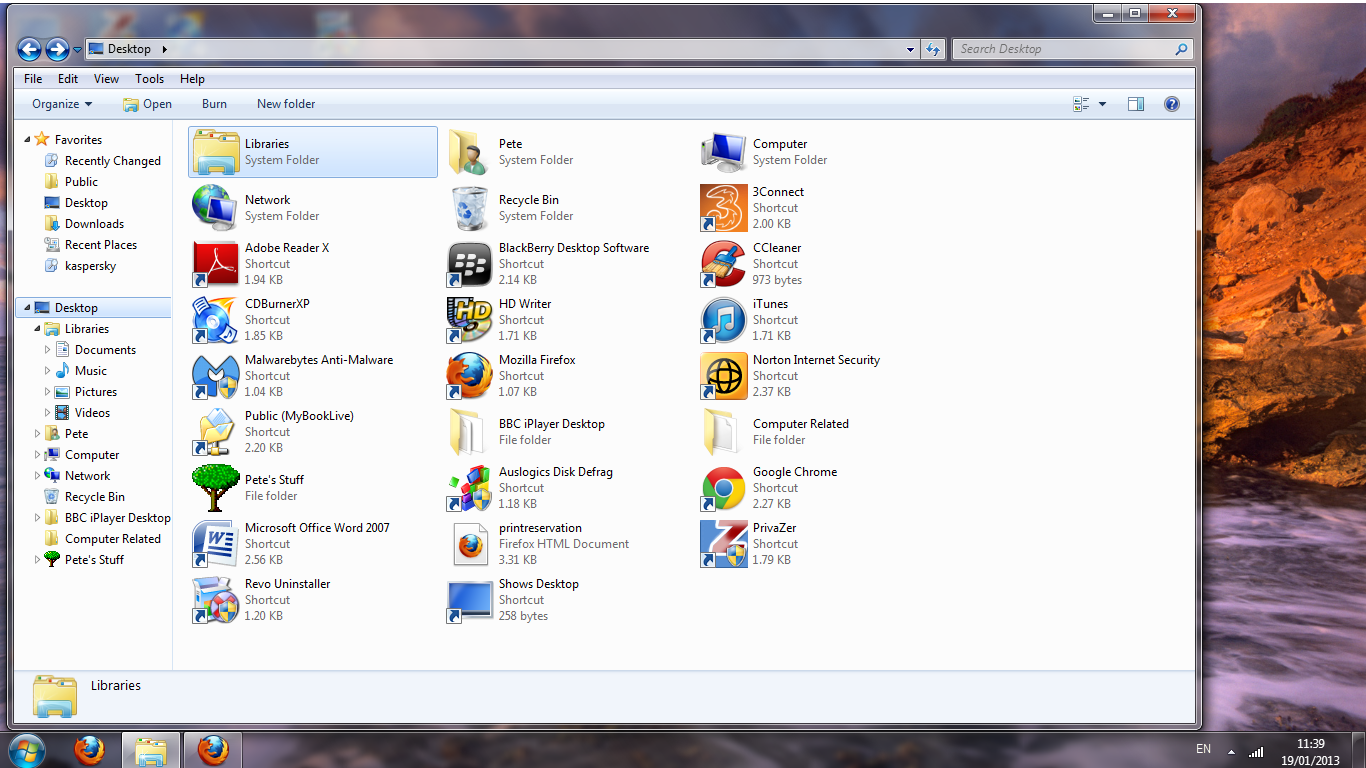Viewport: 1366px width, 768px height.
Task: Expand the Videos library in tree
Action: 48,413
